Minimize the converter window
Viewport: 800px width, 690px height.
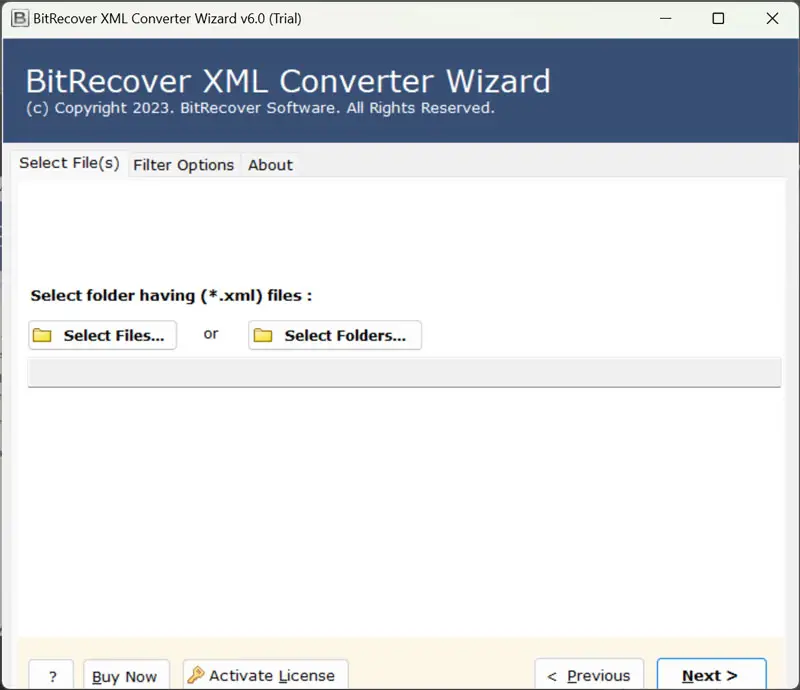(664, 18)
